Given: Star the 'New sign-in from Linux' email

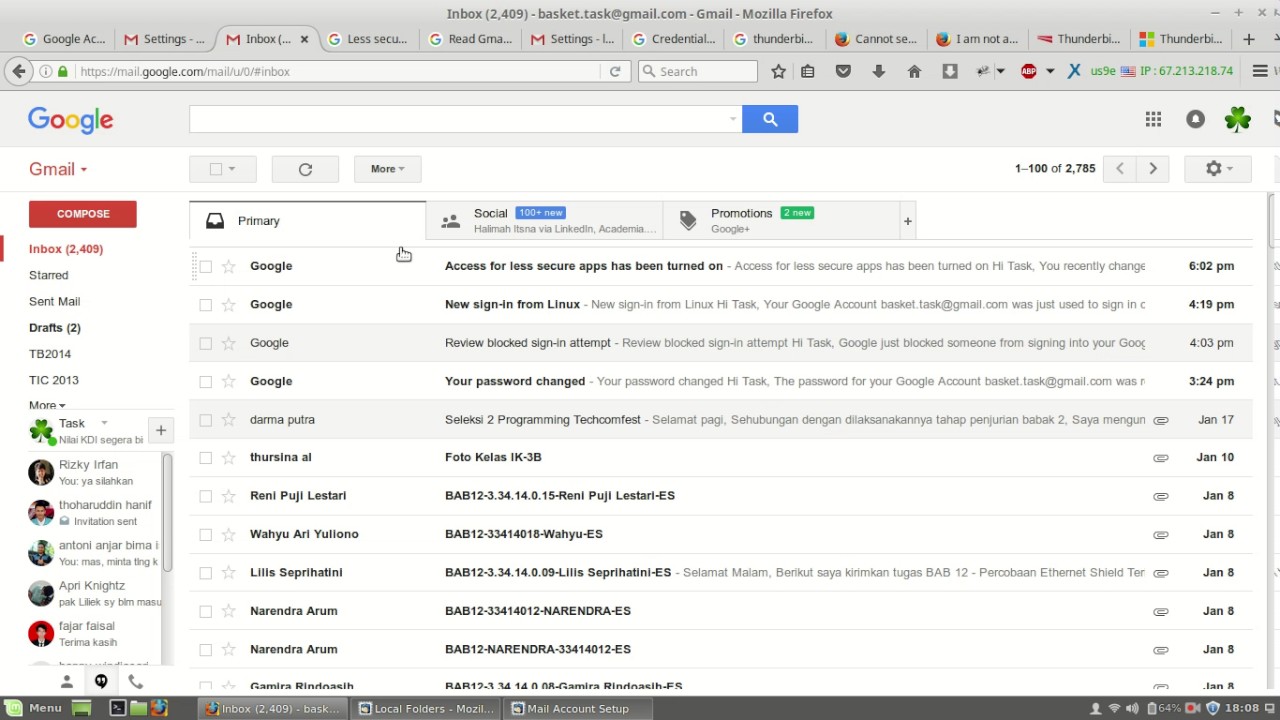Looking at the screenshot, I should [229, 304].
